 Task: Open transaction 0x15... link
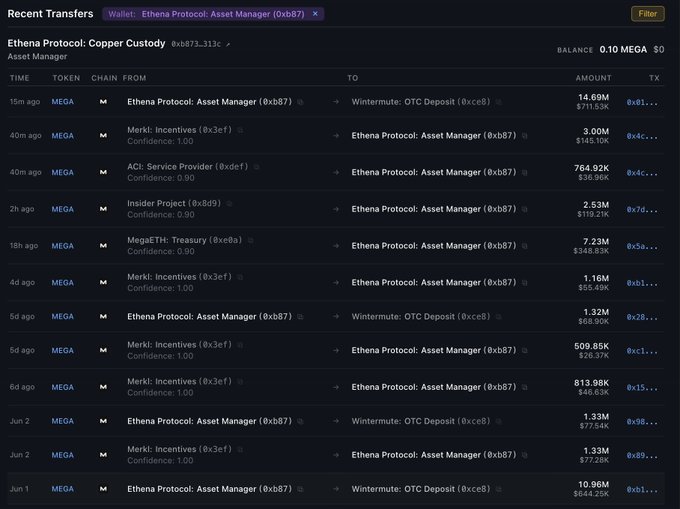(x=642, y=388)
